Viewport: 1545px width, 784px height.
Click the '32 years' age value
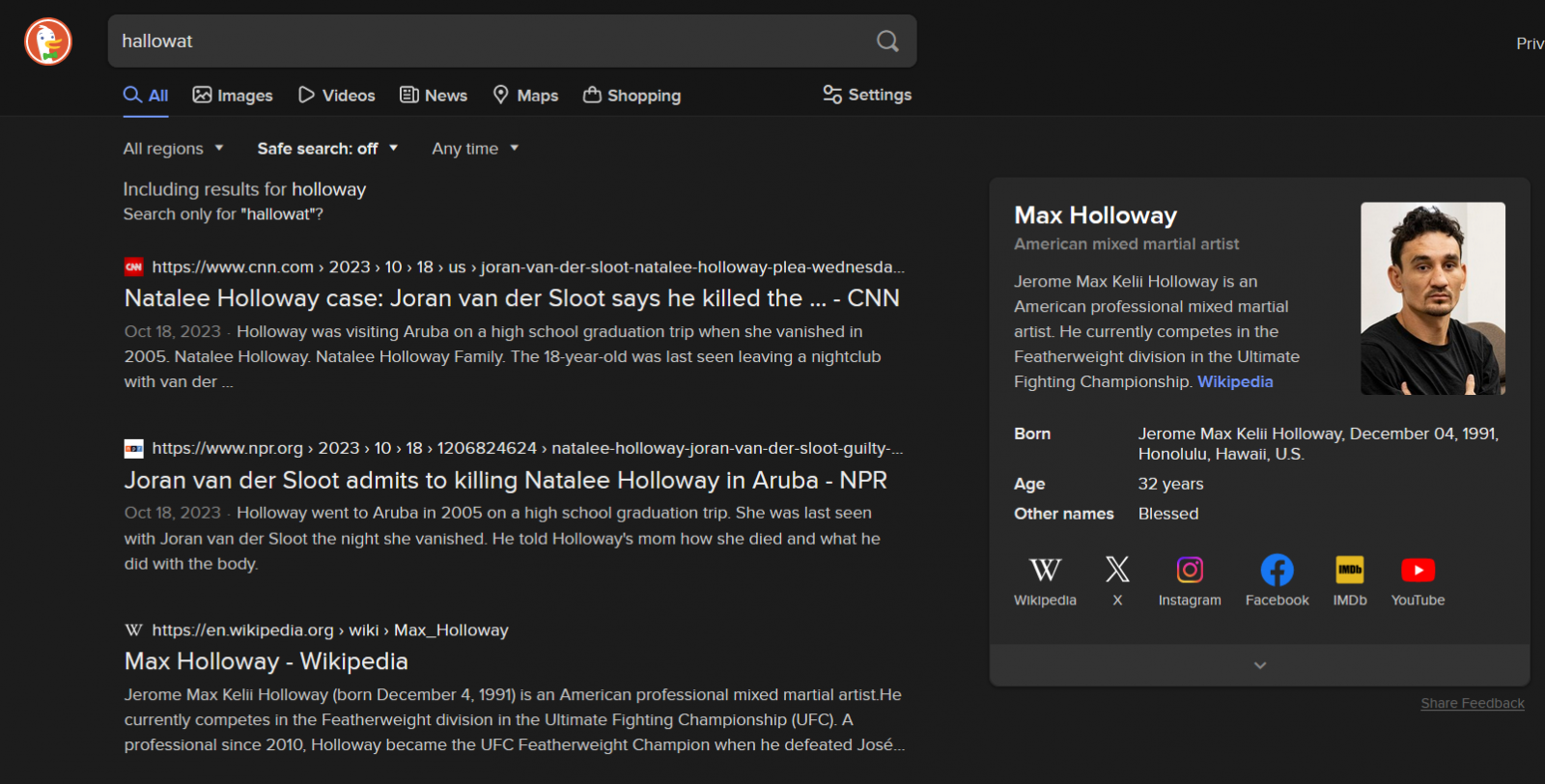pos(1170,484)
